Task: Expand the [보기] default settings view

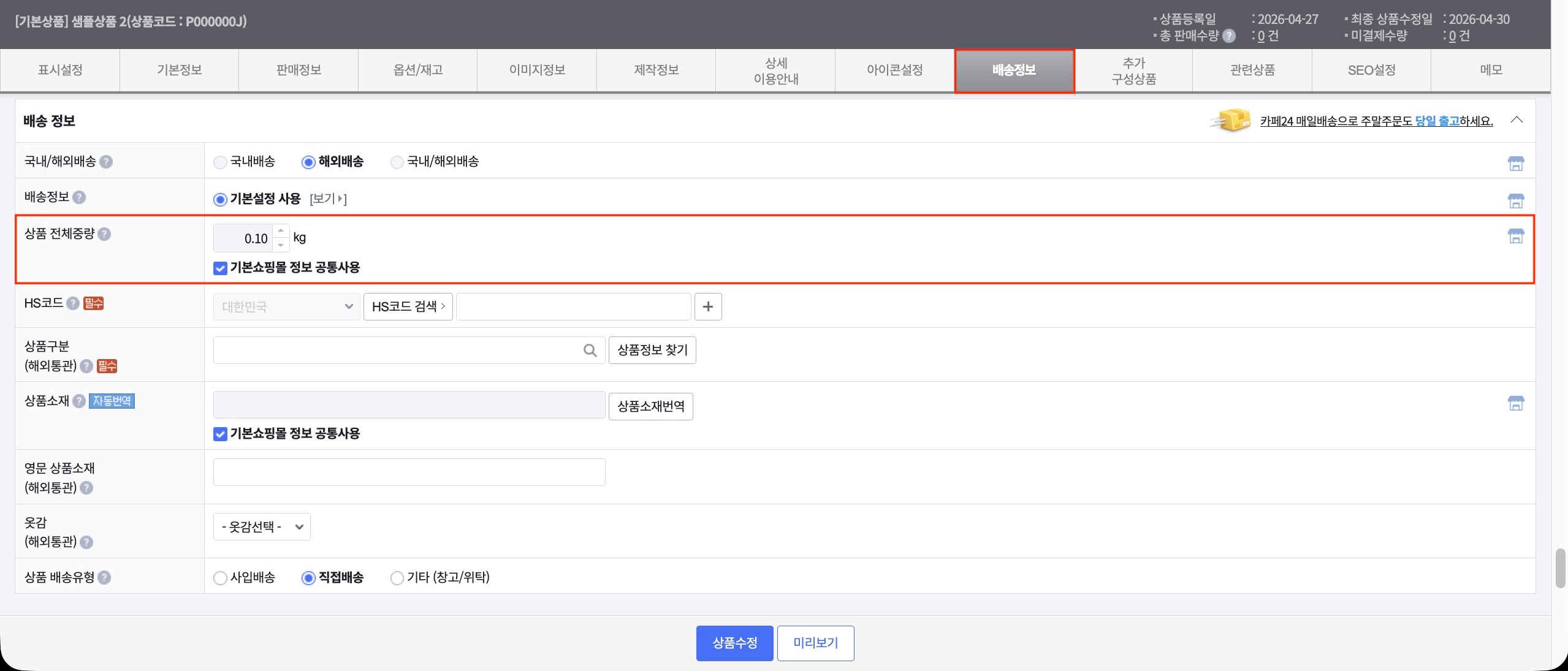Action: (x=328, y=199)
